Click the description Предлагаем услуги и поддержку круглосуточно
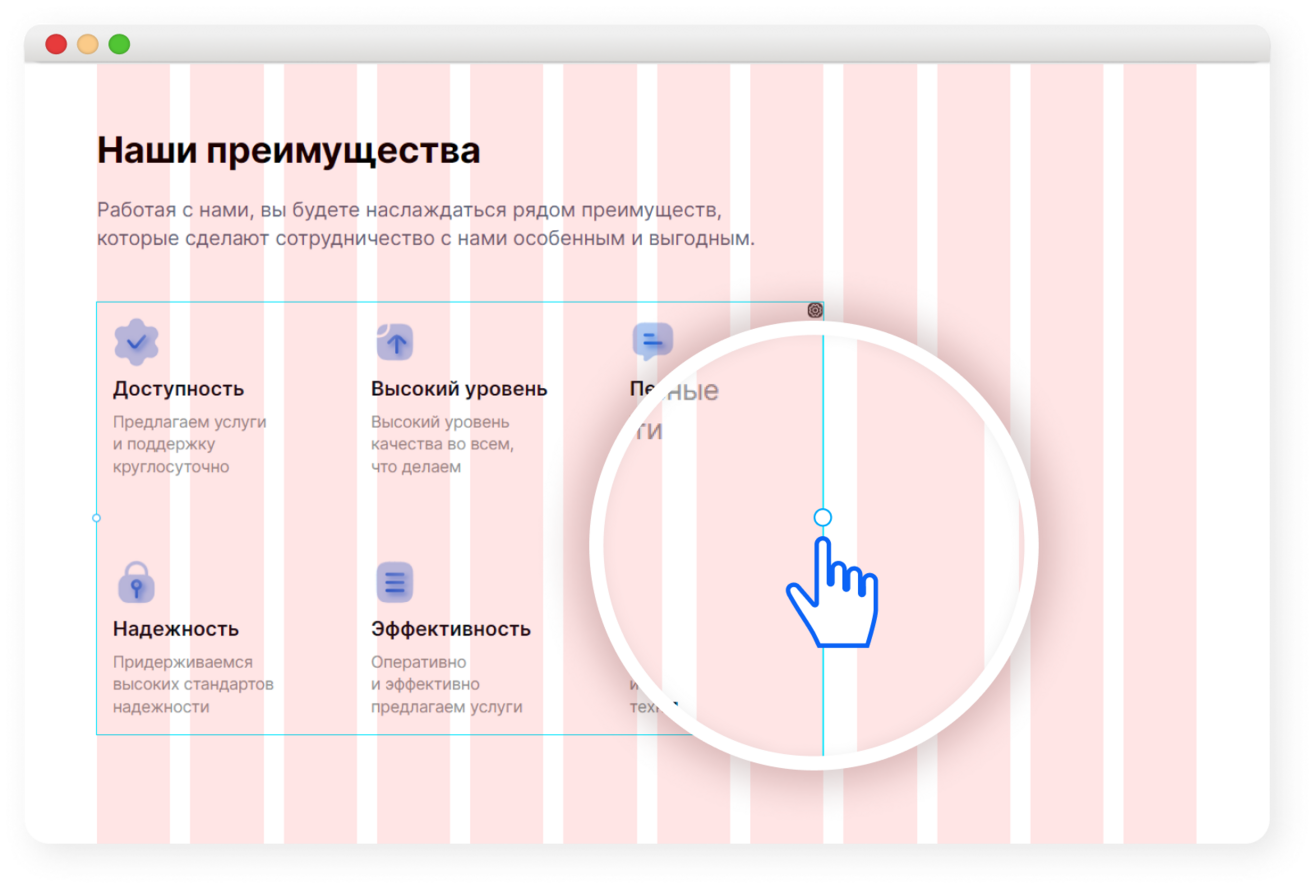The image size is (1310, 884). [190, 444]
